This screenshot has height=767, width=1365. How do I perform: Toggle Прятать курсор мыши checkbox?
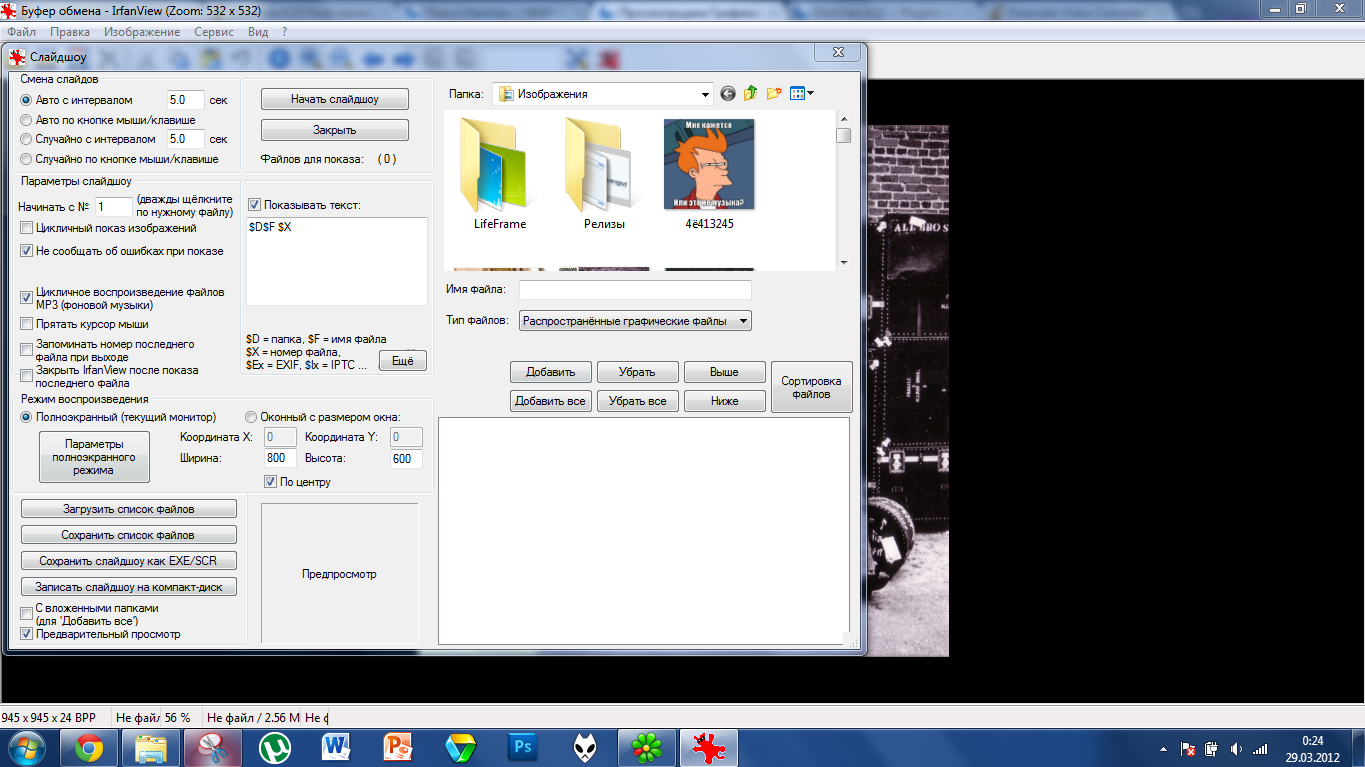[27, 324]
